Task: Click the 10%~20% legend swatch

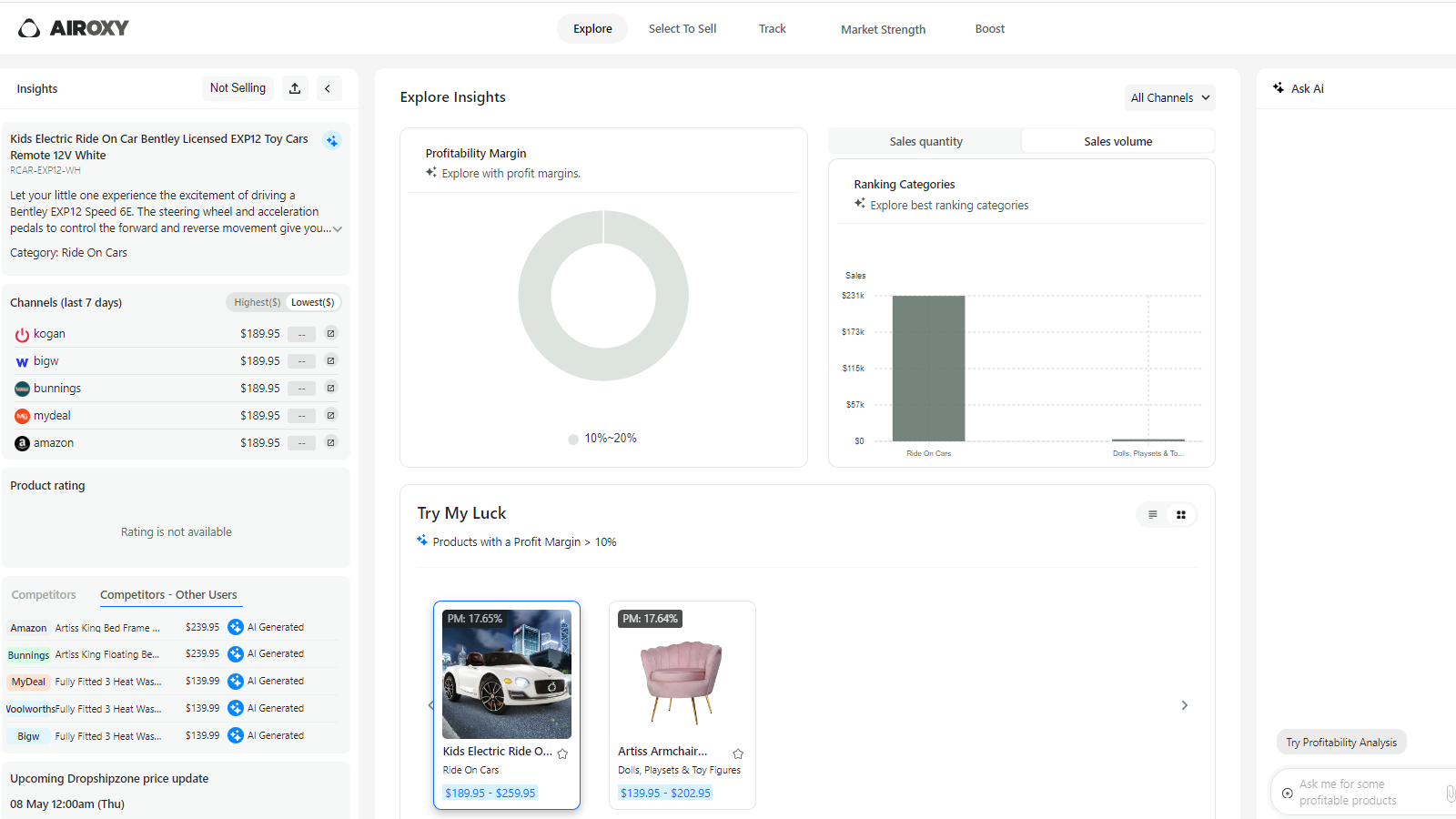Action: pyautogui.click(x=573, y=440)
